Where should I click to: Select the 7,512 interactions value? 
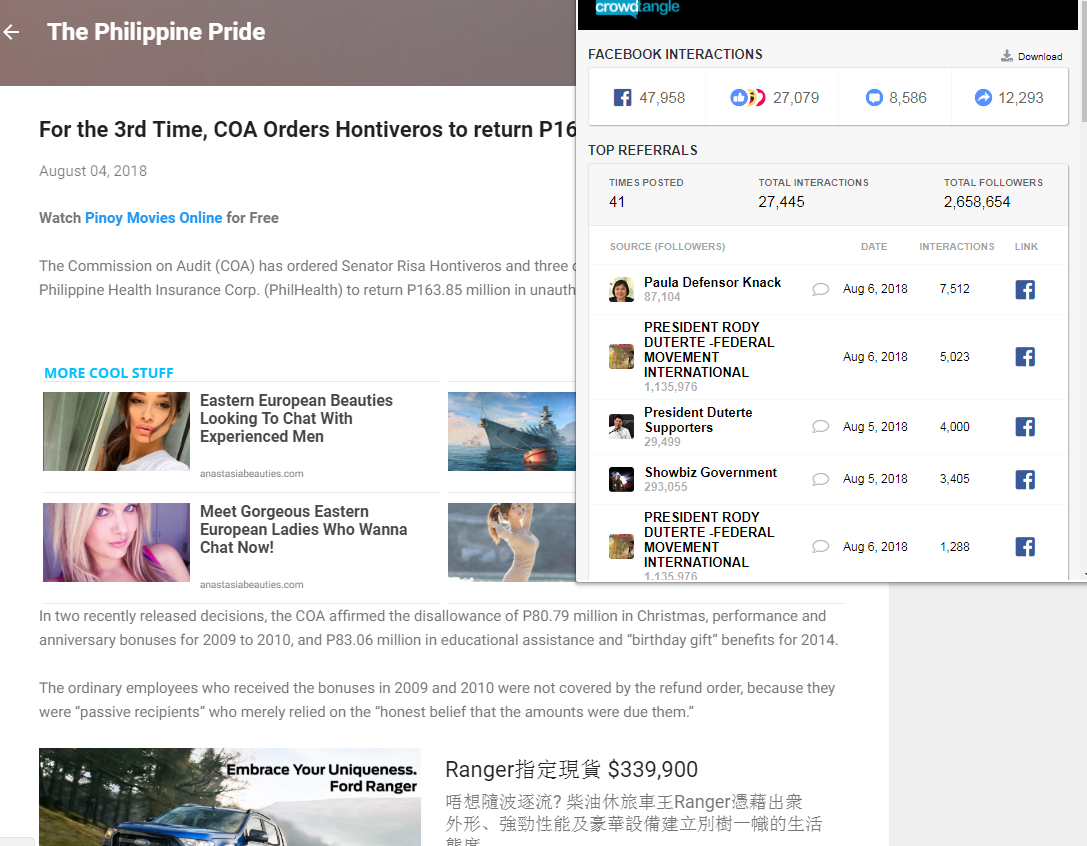click(x=955, y=288)
